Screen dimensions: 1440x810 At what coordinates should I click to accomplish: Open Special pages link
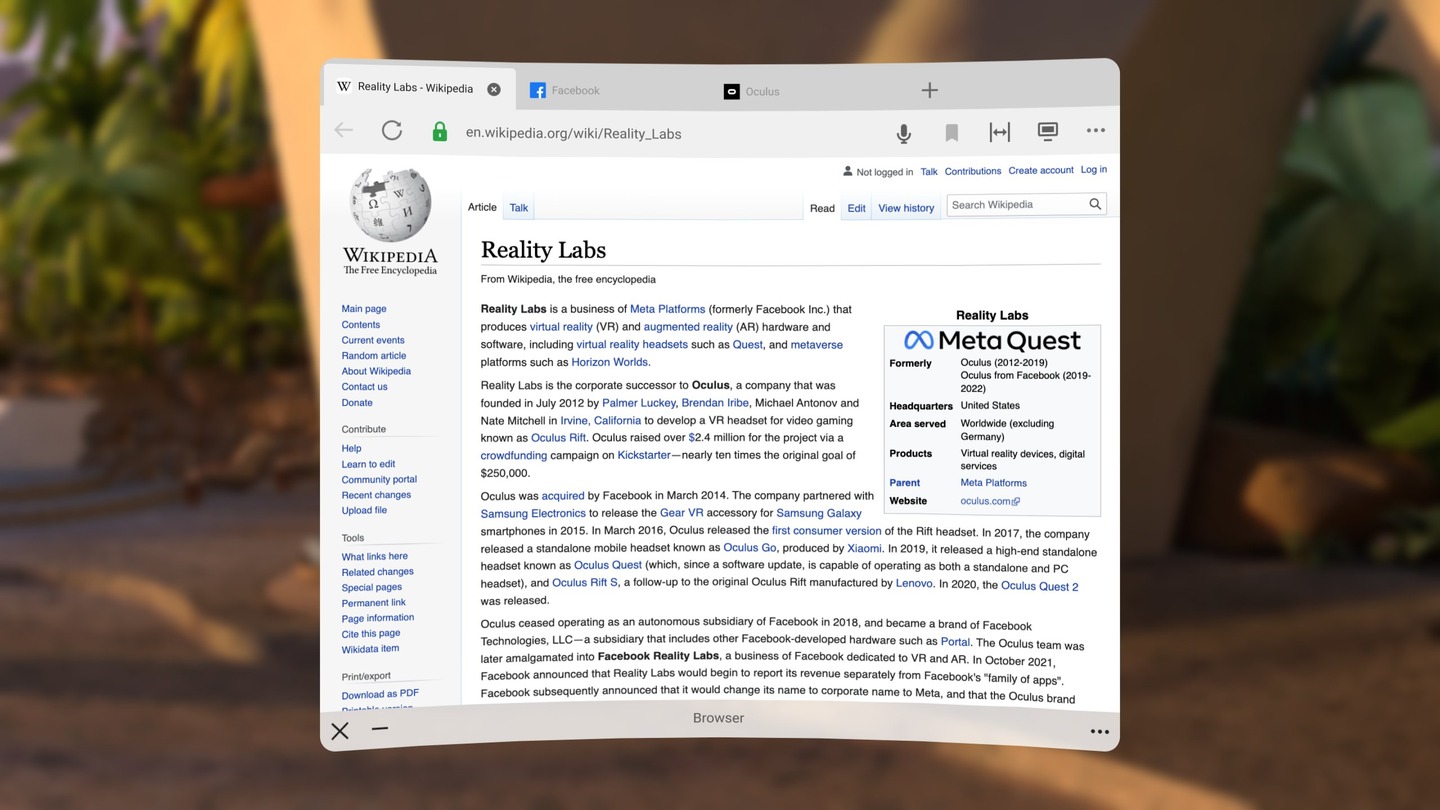click(x=372, y=587)
